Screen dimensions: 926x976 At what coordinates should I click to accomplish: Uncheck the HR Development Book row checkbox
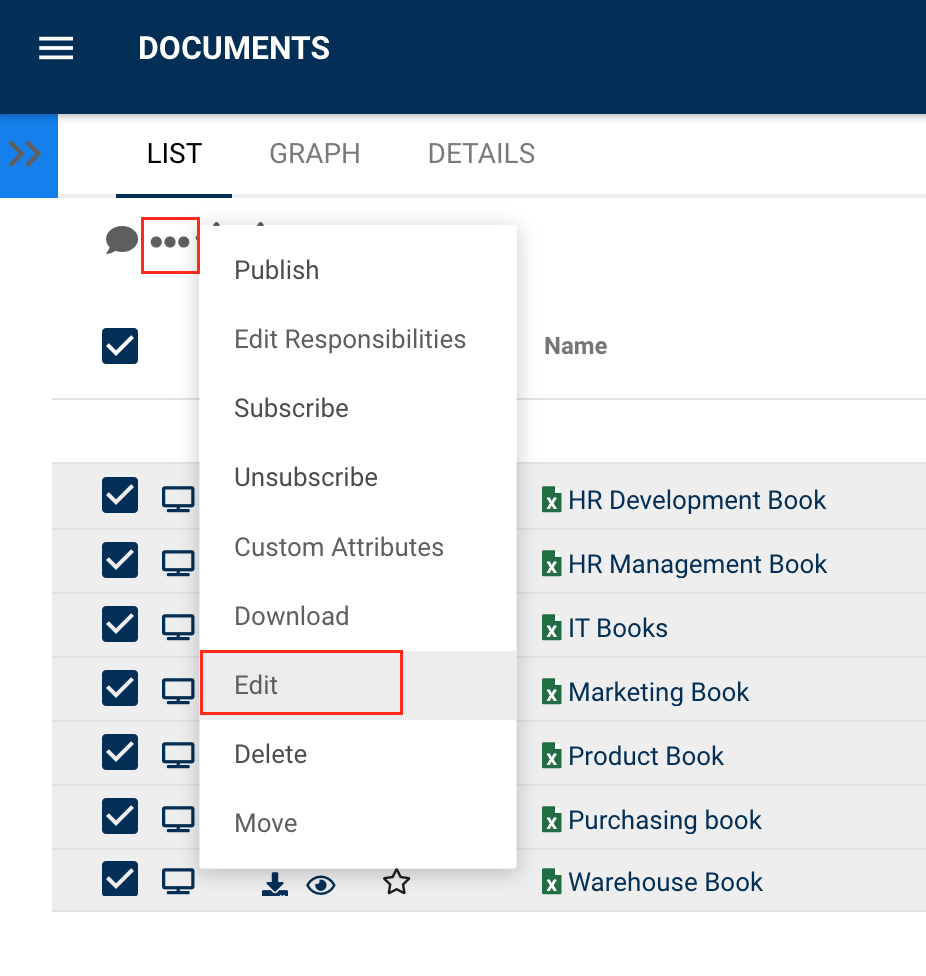(x=120, y=496)
